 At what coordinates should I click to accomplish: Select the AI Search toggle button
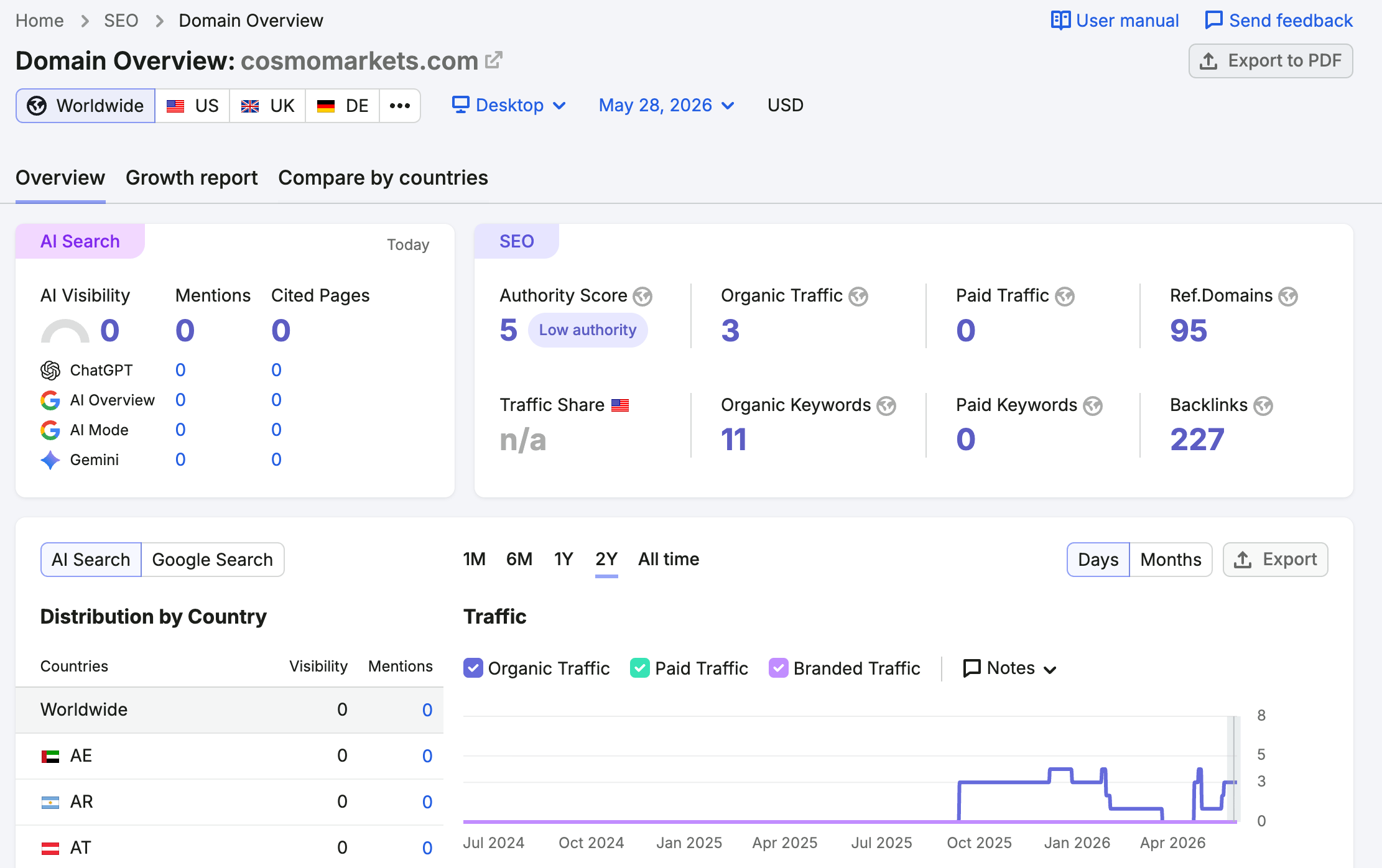91,560
